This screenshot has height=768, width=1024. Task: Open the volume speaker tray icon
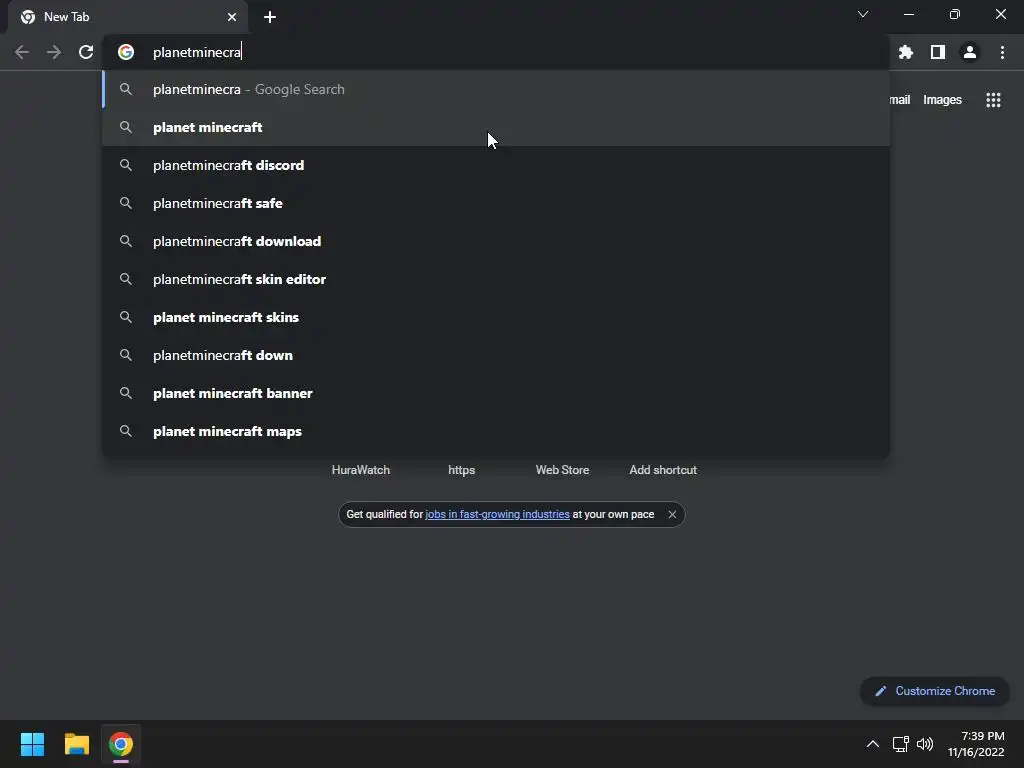925,744
